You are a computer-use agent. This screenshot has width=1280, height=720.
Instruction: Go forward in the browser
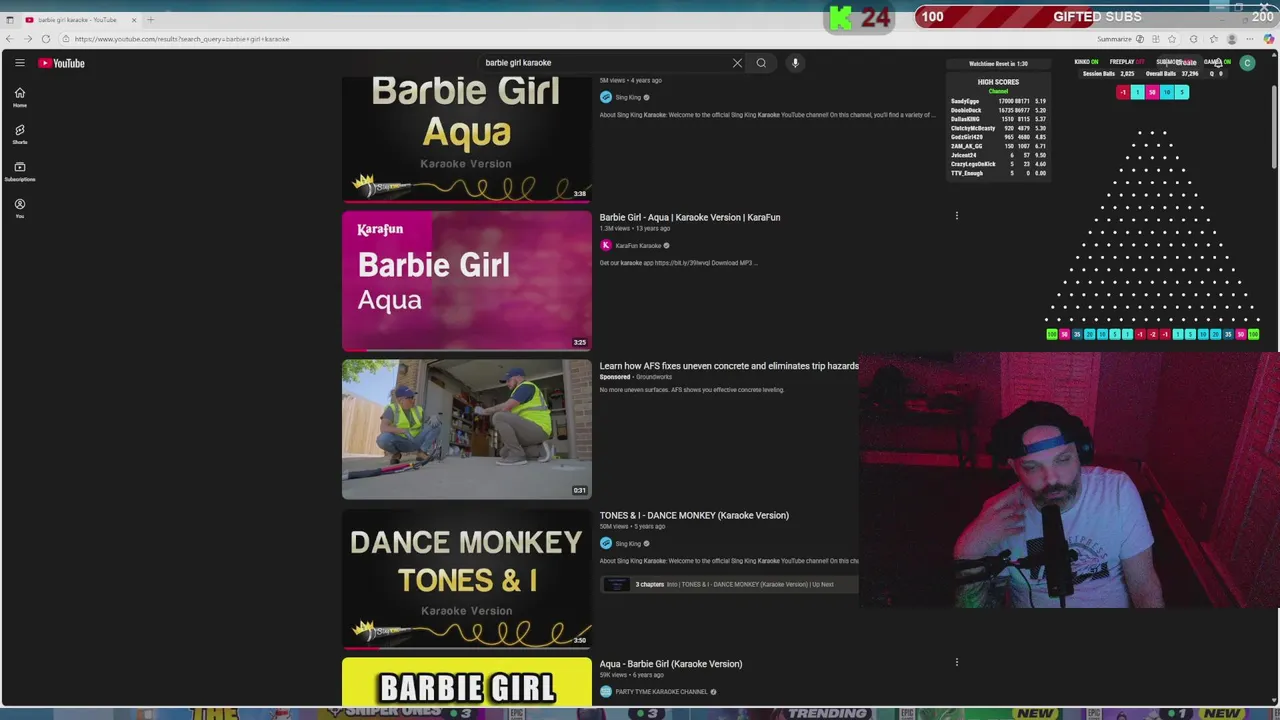pos(28,39)
